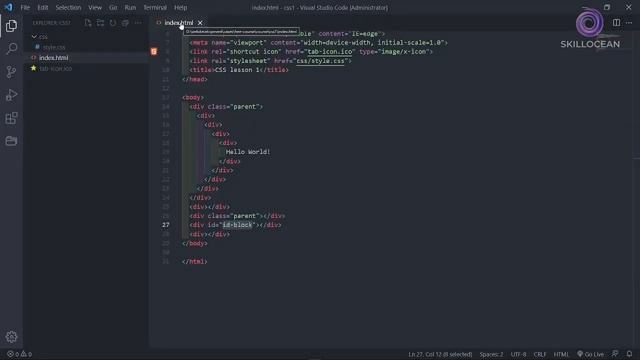This screenshot has width=640, height=360.
Task: Click the closing html tag
Action: tap(195, 262)
